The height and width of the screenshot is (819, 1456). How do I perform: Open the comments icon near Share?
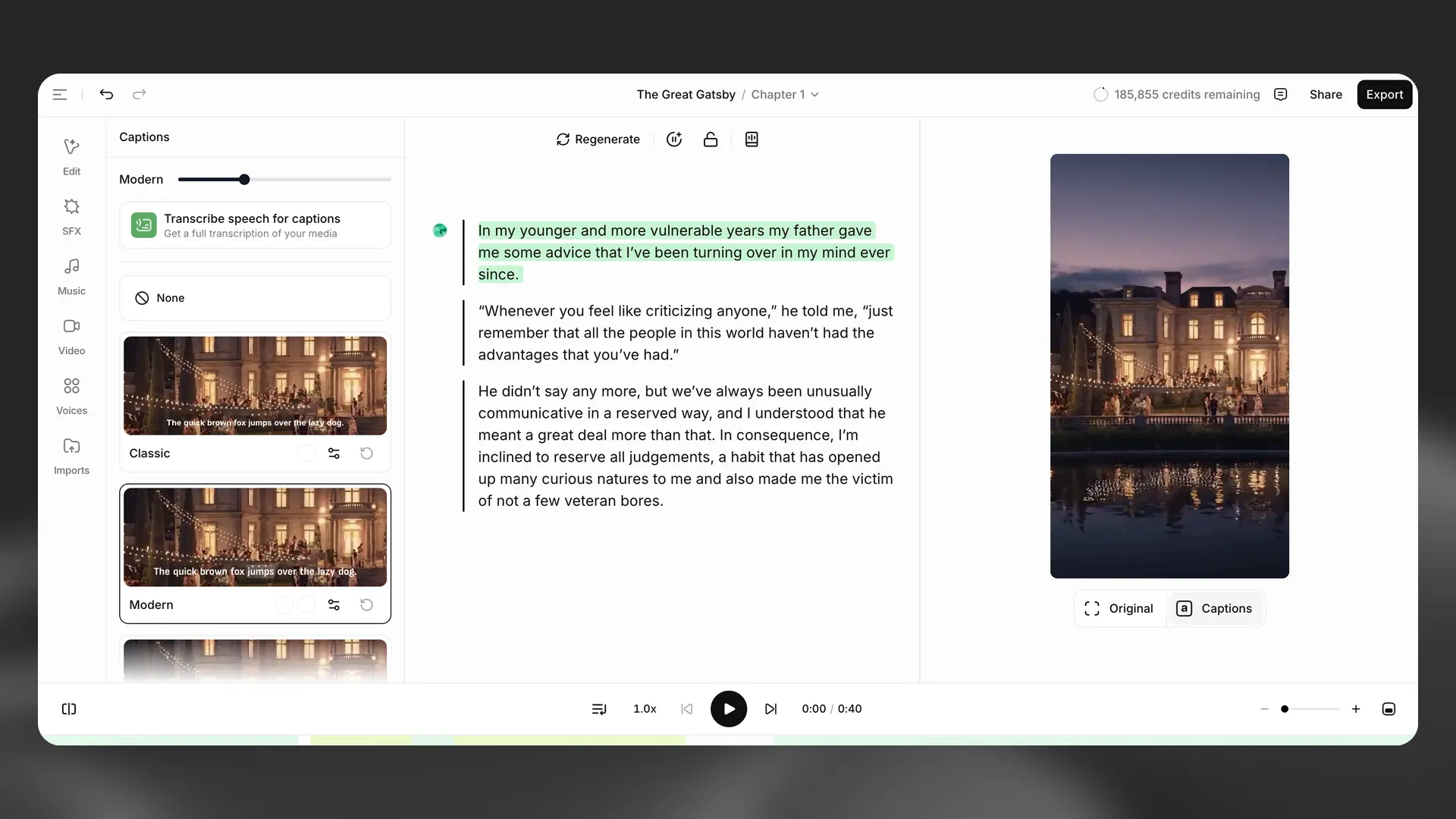(1281, 95)
